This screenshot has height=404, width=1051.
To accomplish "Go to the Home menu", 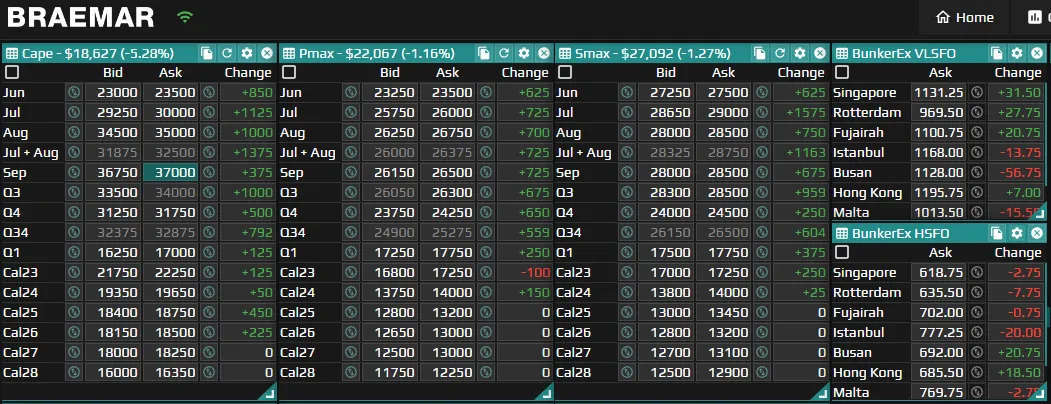I will tap(964, 17).
